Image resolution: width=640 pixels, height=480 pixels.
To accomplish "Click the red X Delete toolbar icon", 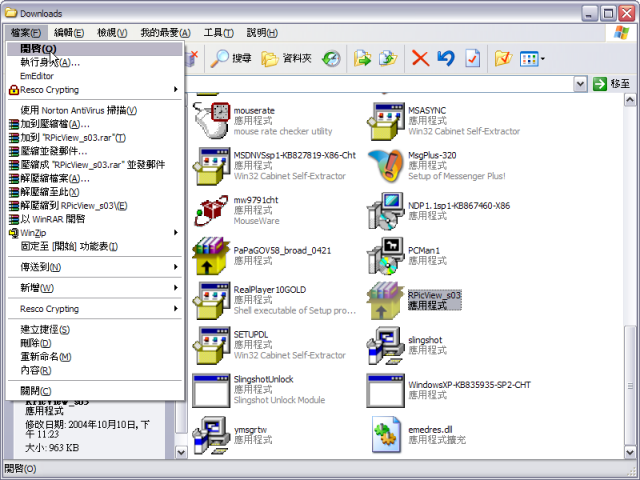I will (x=420, y=59).
